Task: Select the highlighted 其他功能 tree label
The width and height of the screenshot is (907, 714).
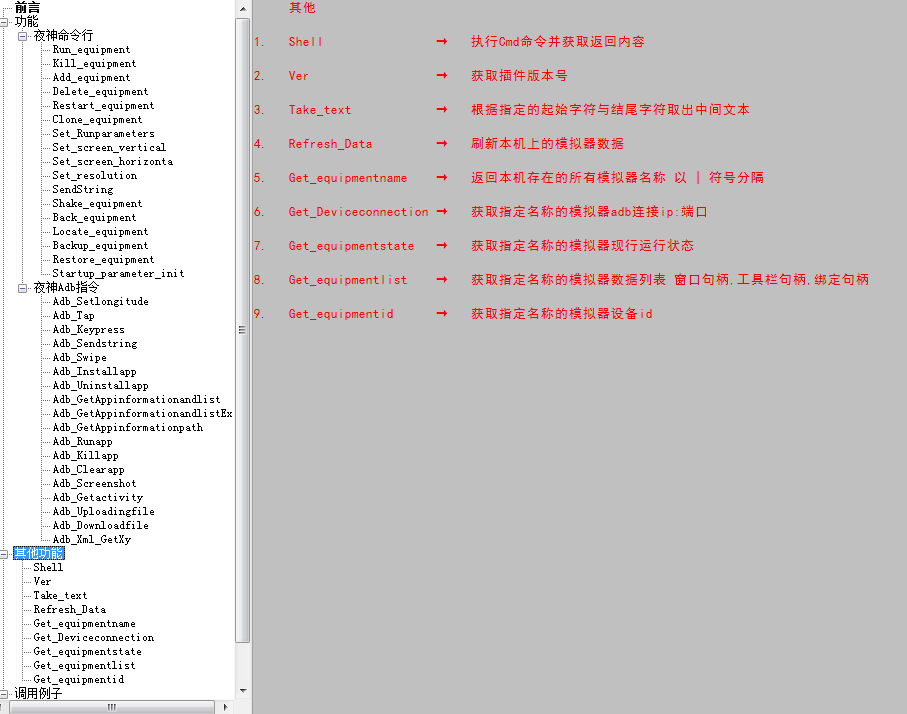Action: click(39, 554)
